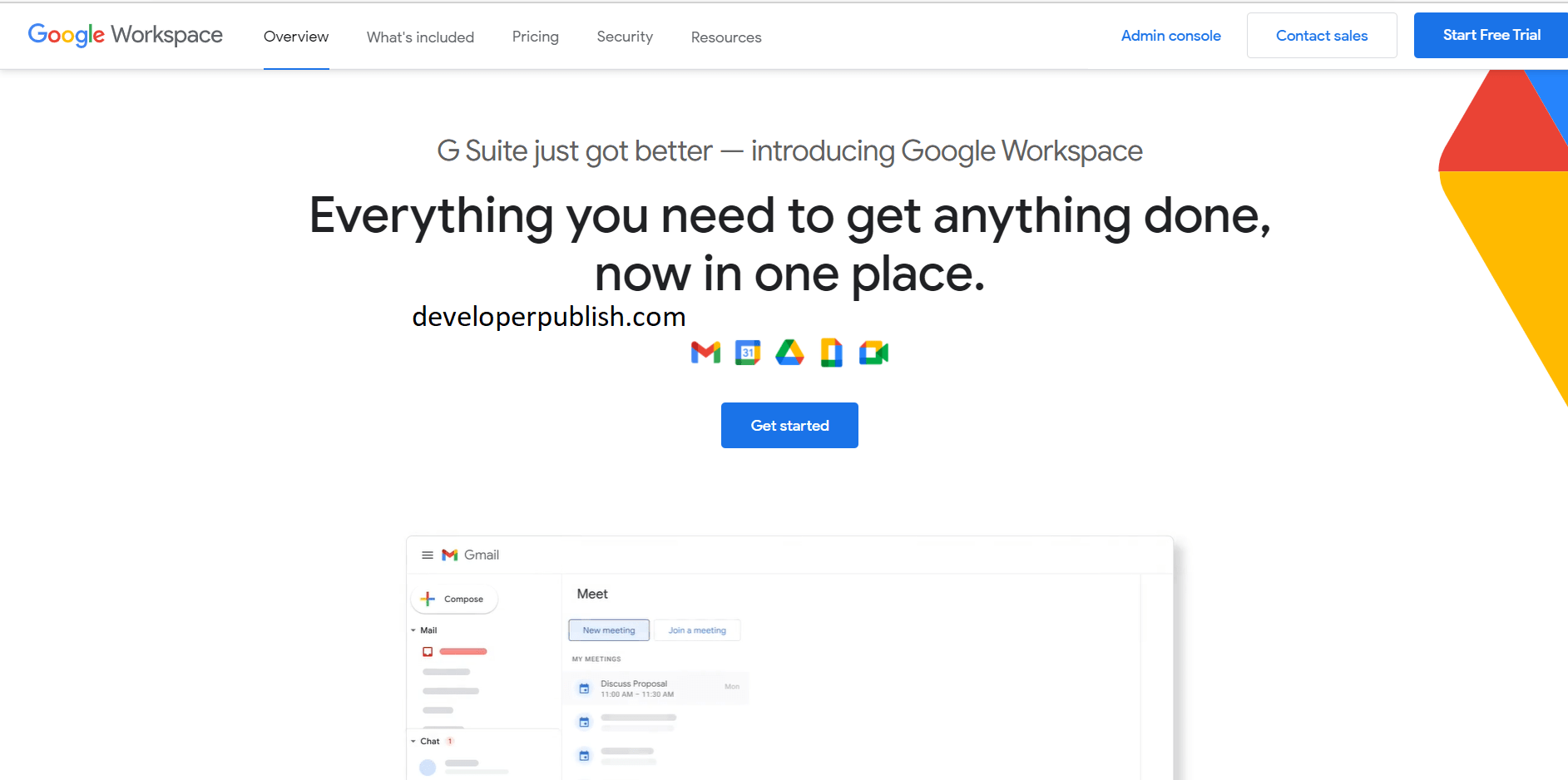Click the Google Docs icon under the headline
Screen dimensions: 1568x780
click(x=831, y=353)
